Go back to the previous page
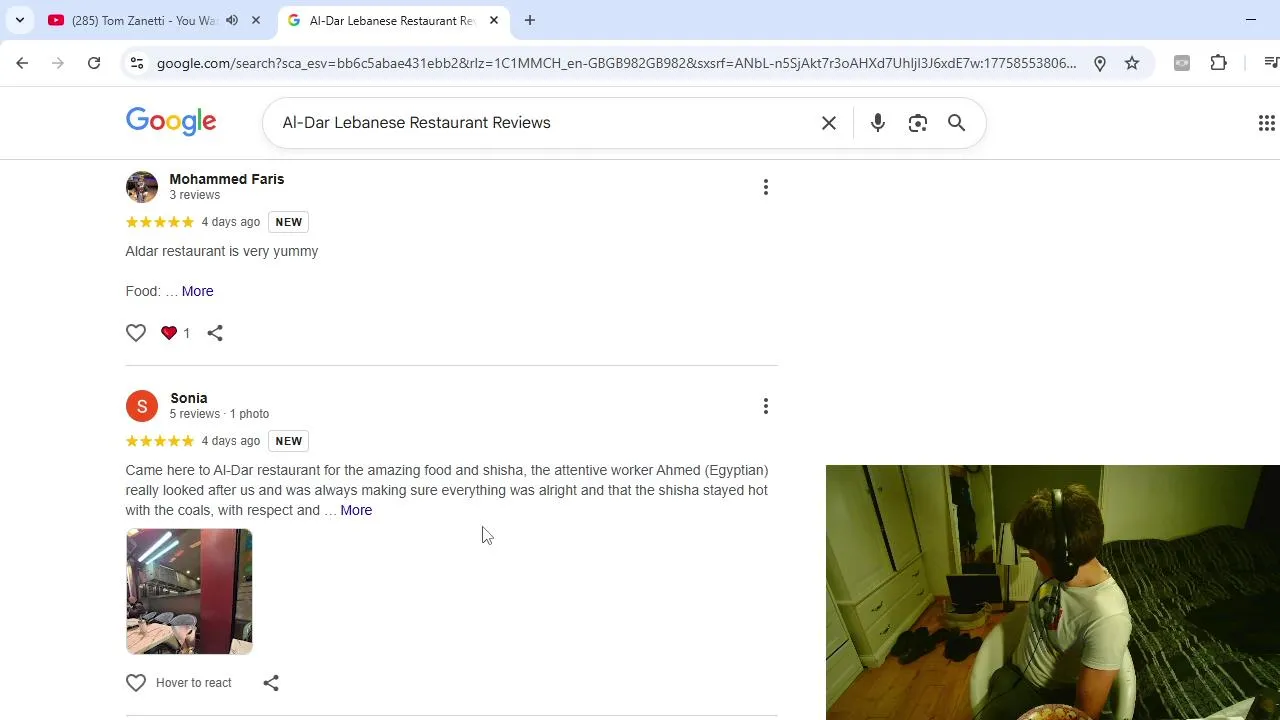1280x720 pixels. pos(22,63)
